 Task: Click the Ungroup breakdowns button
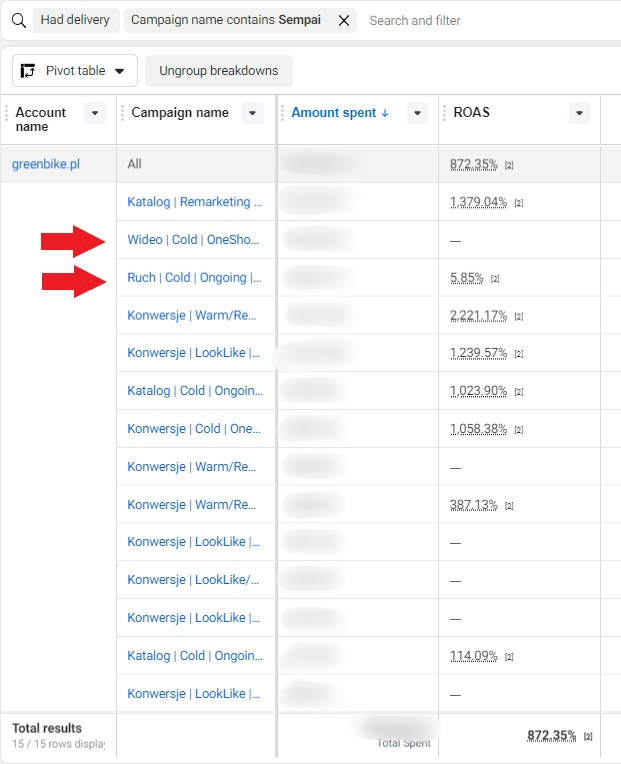coord(219,71)
